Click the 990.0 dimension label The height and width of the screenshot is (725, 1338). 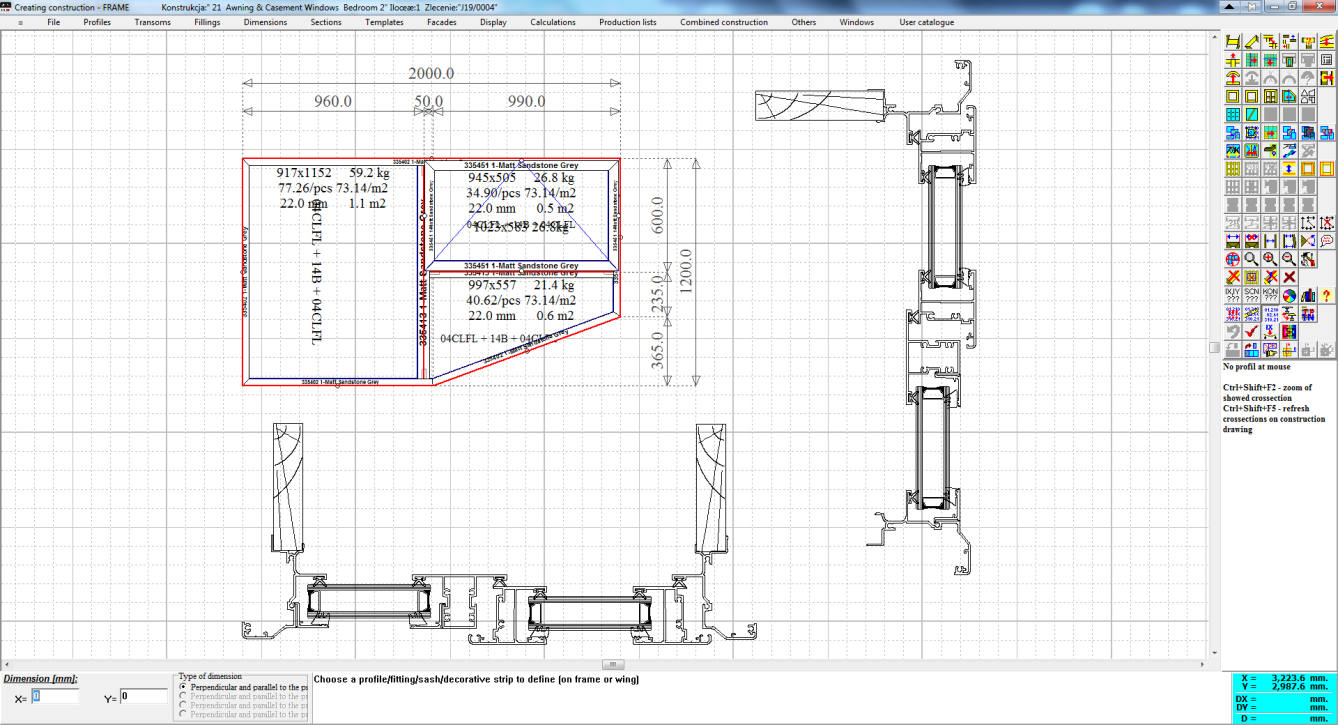[x=526, y=101]
